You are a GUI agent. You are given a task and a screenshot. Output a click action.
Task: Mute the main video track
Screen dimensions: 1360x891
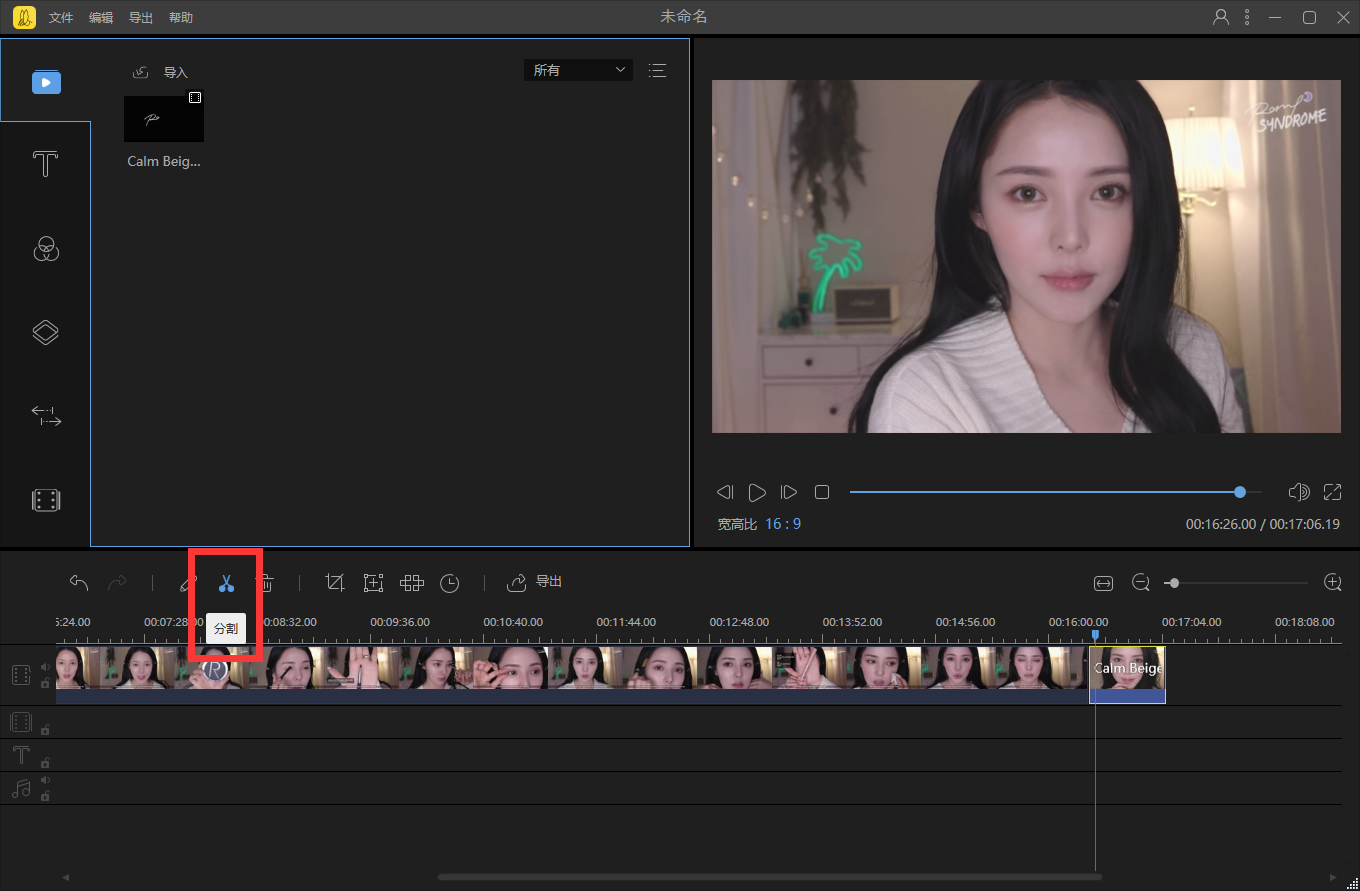coord(45,667)
